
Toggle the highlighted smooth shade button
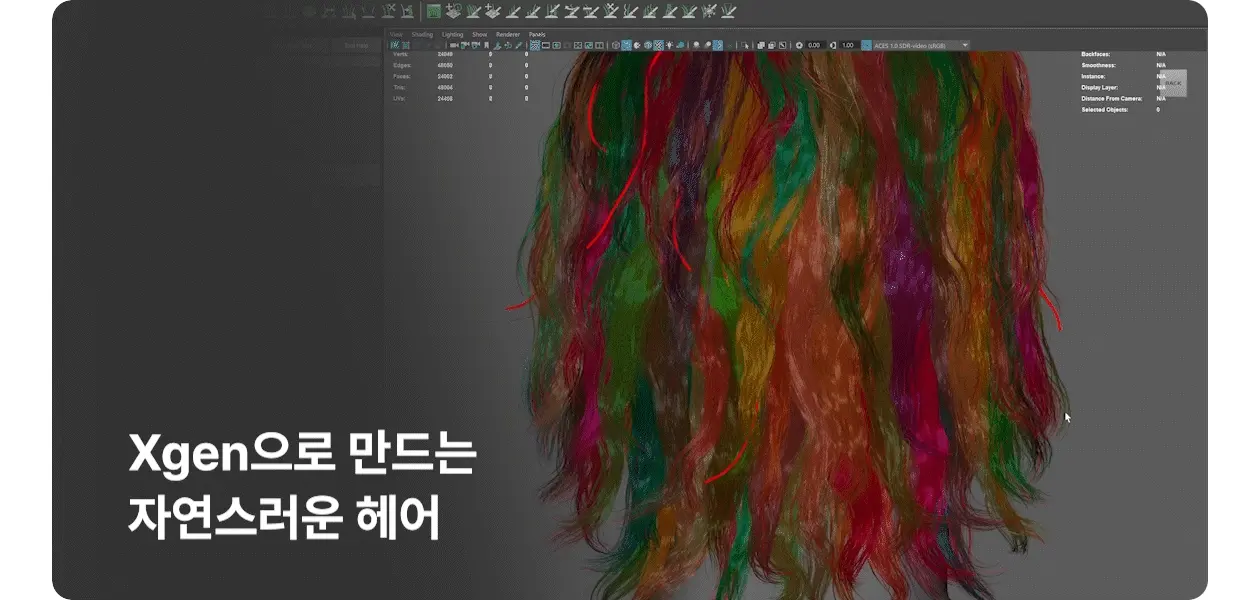point(626,46)
